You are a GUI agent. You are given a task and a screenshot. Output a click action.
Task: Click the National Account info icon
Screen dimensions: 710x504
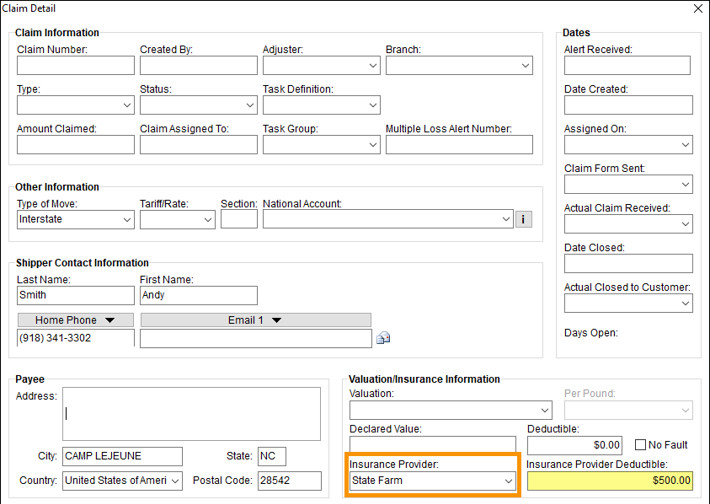pyautogui.click(x=524, y=219)
